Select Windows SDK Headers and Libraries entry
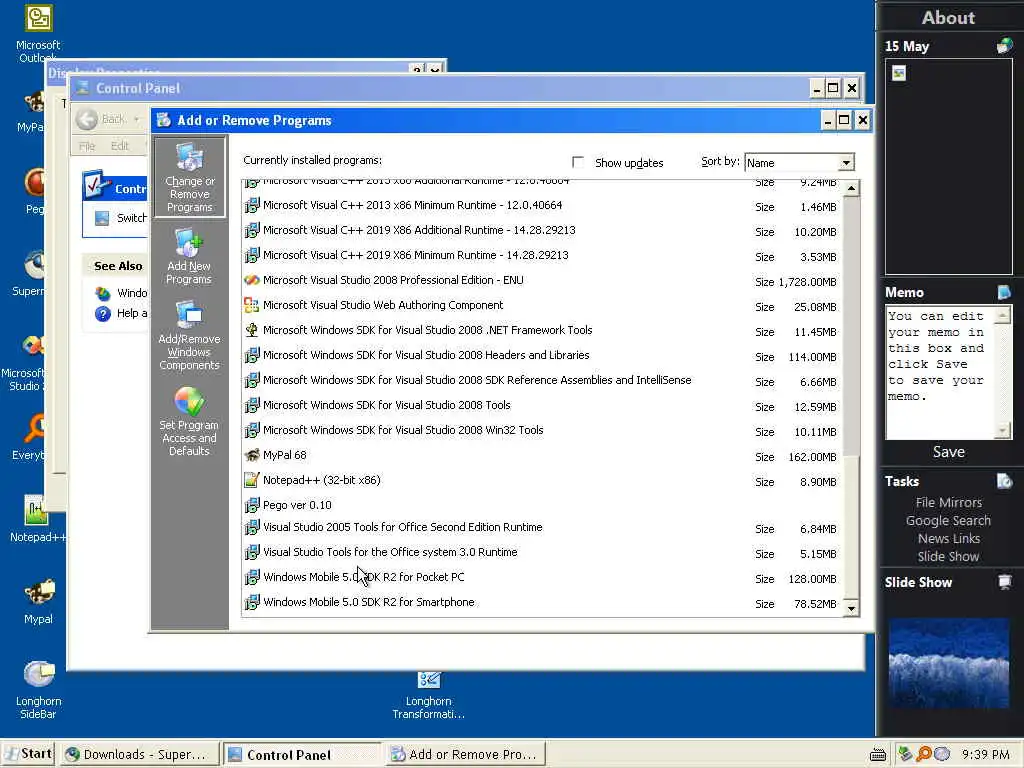The image size is (1024, 768). [x=541, y=356]
